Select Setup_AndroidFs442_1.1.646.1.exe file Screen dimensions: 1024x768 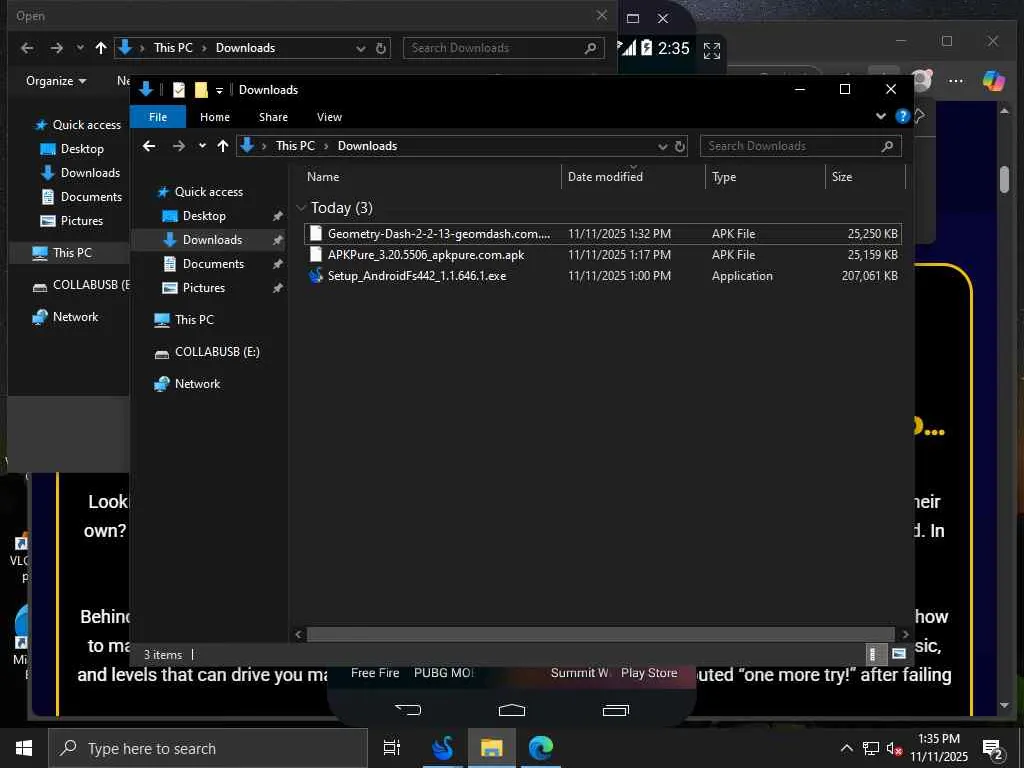click(603, 276)
